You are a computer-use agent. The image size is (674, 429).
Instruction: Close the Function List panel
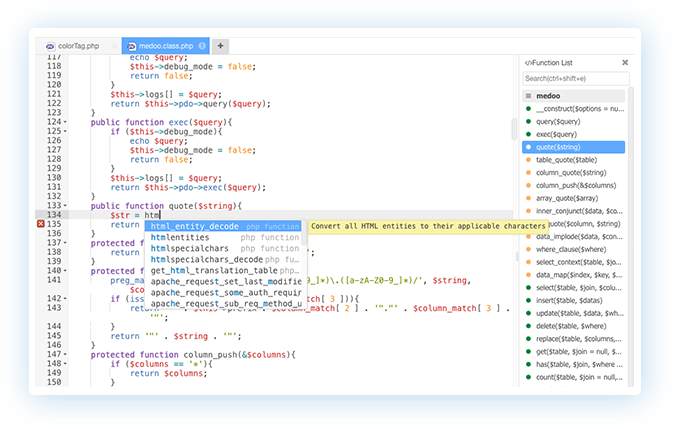(x=625, y=62)
